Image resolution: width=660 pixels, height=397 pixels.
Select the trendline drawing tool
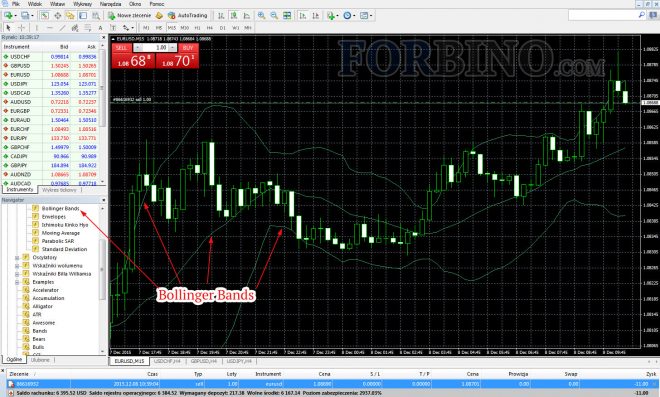[62, 28]
